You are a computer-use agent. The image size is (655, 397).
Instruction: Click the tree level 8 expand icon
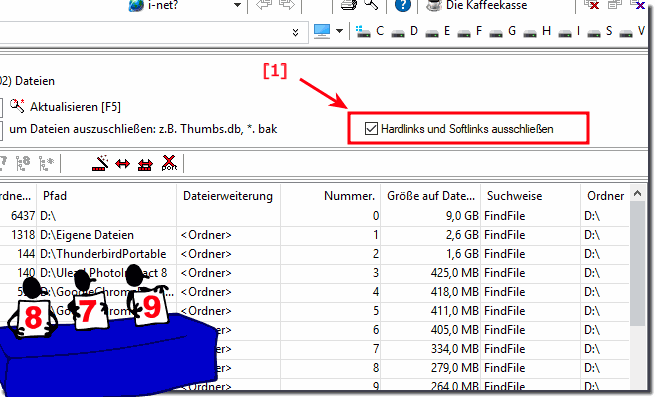click(23, 163)
